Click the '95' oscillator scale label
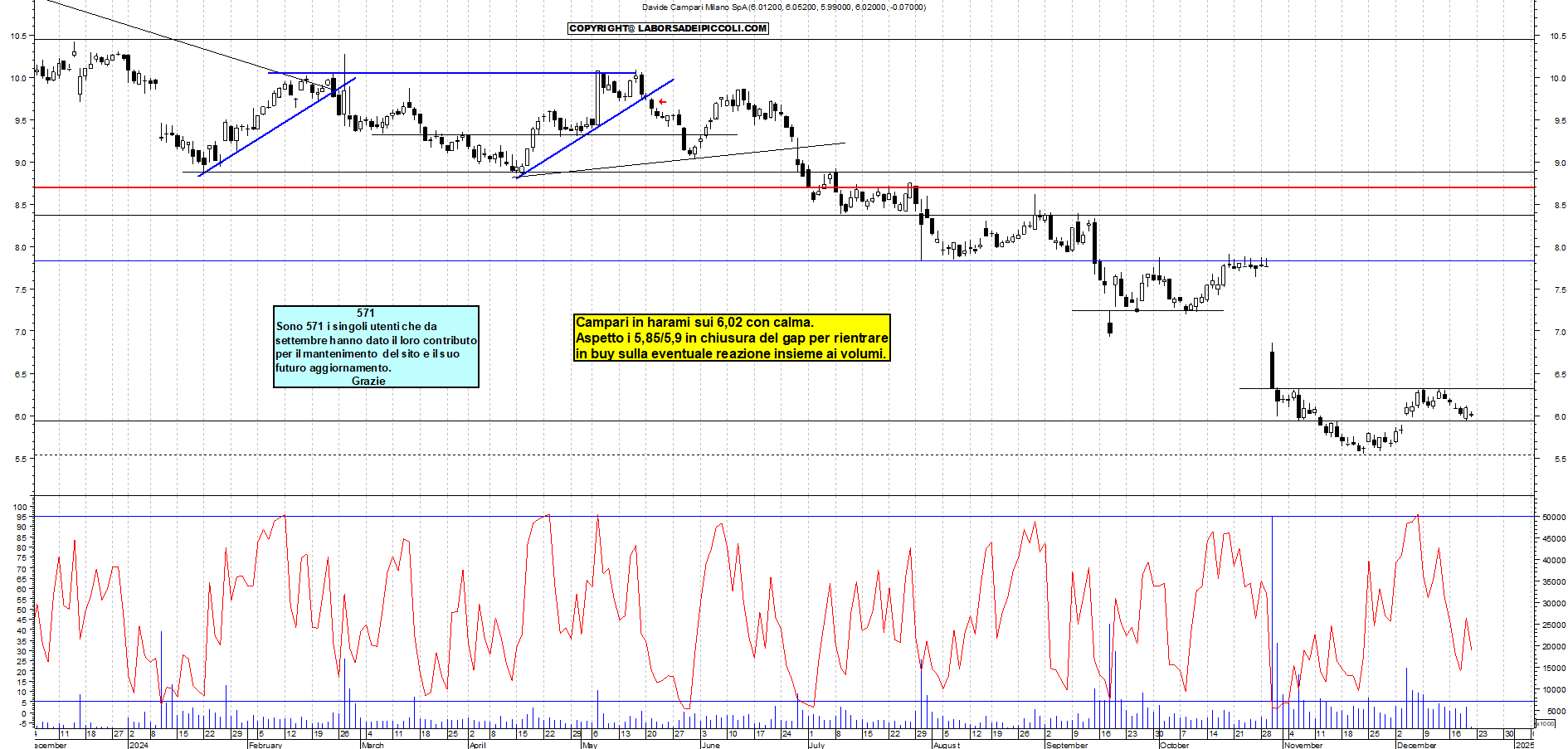The height and width of the screenshot is (749, 1568). pos(22,518)
